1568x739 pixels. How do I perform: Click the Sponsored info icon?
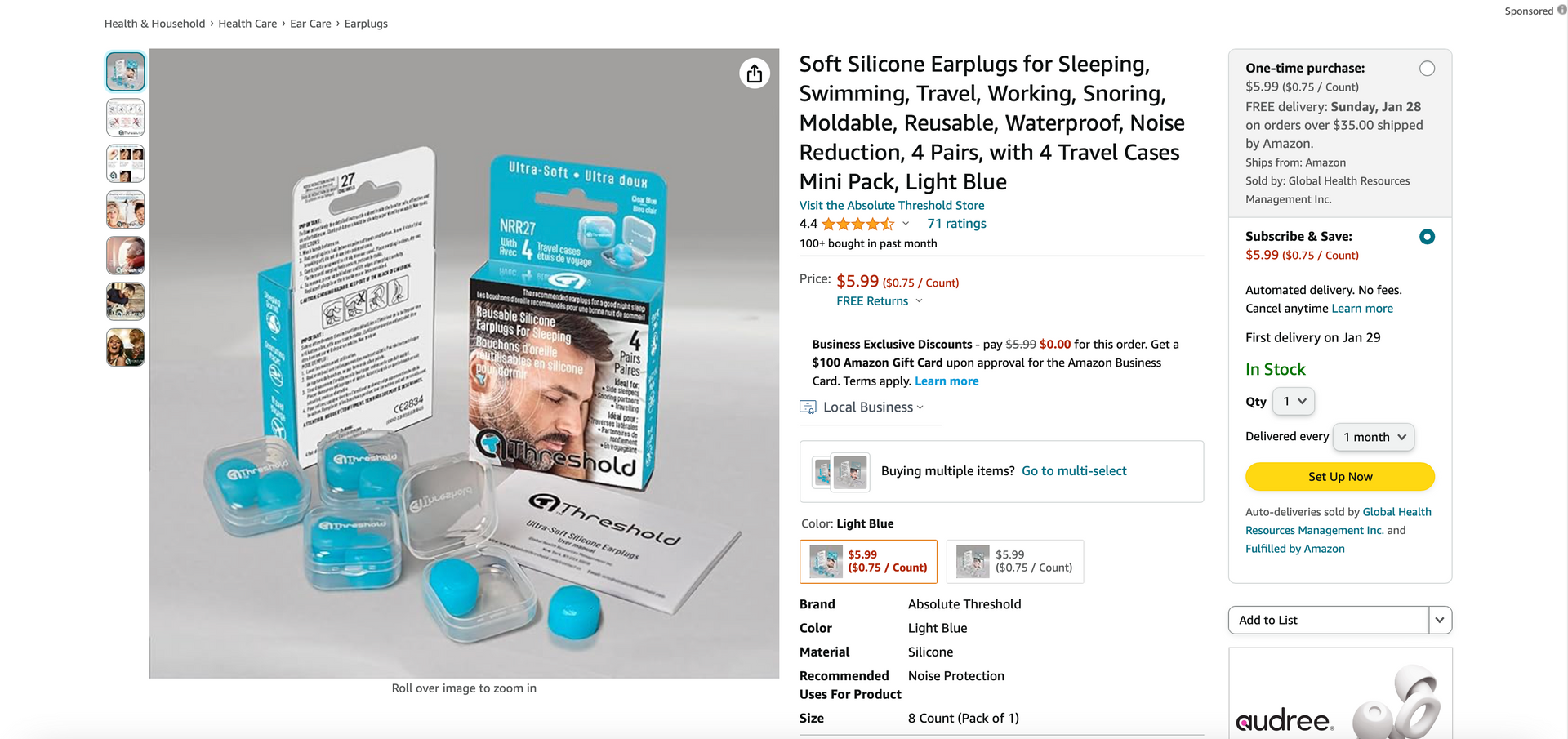tap(1561, 11)
